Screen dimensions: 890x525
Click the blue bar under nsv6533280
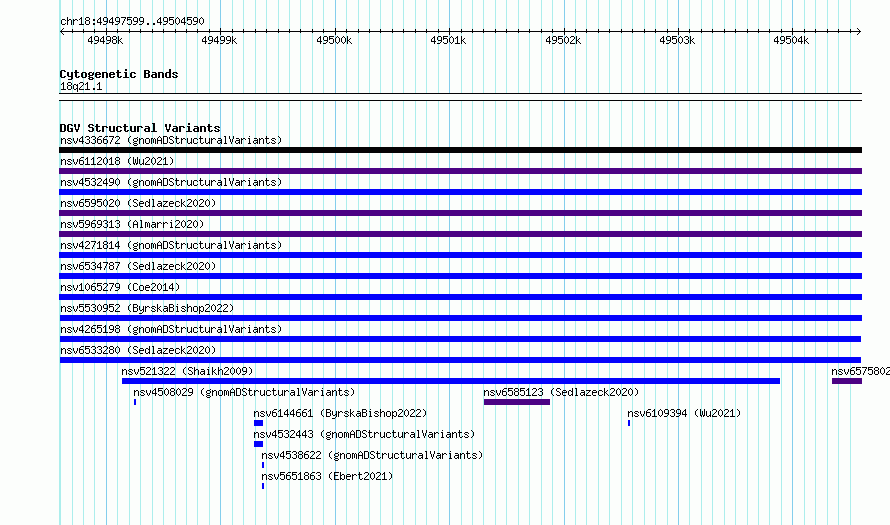460,360
